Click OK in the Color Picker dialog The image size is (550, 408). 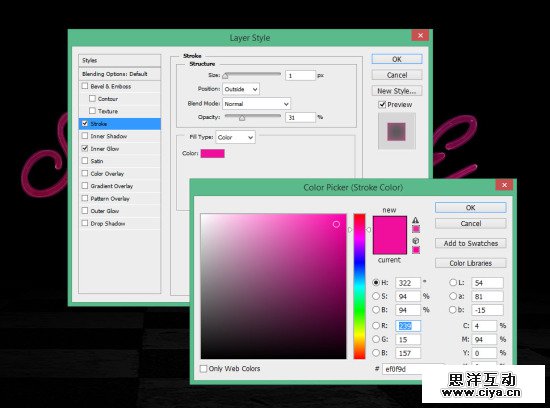coord(471,207)
